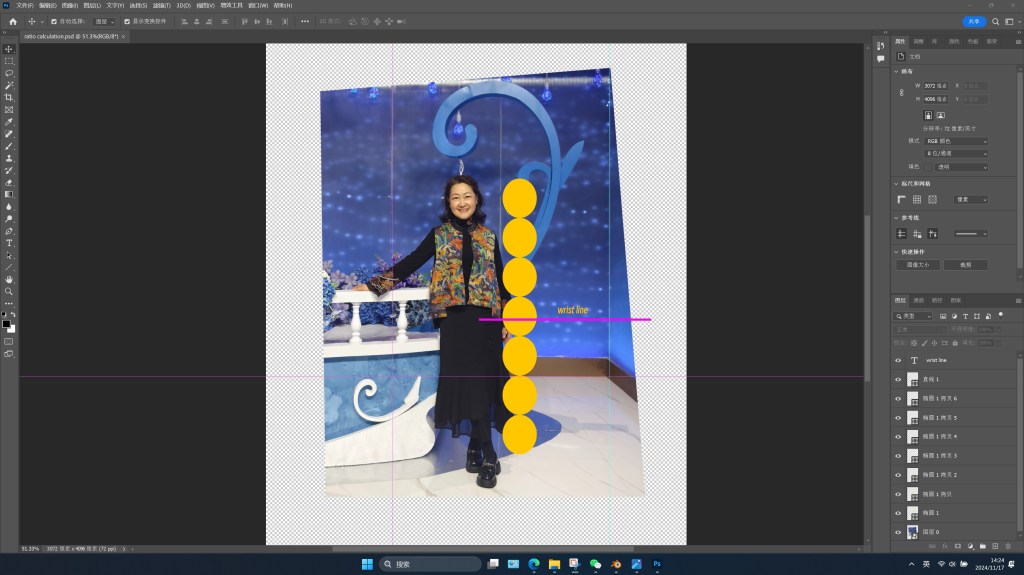Hide the 图层 0 layer
This screenshot has width=1024, height=575.
click(x=897, y=531)
